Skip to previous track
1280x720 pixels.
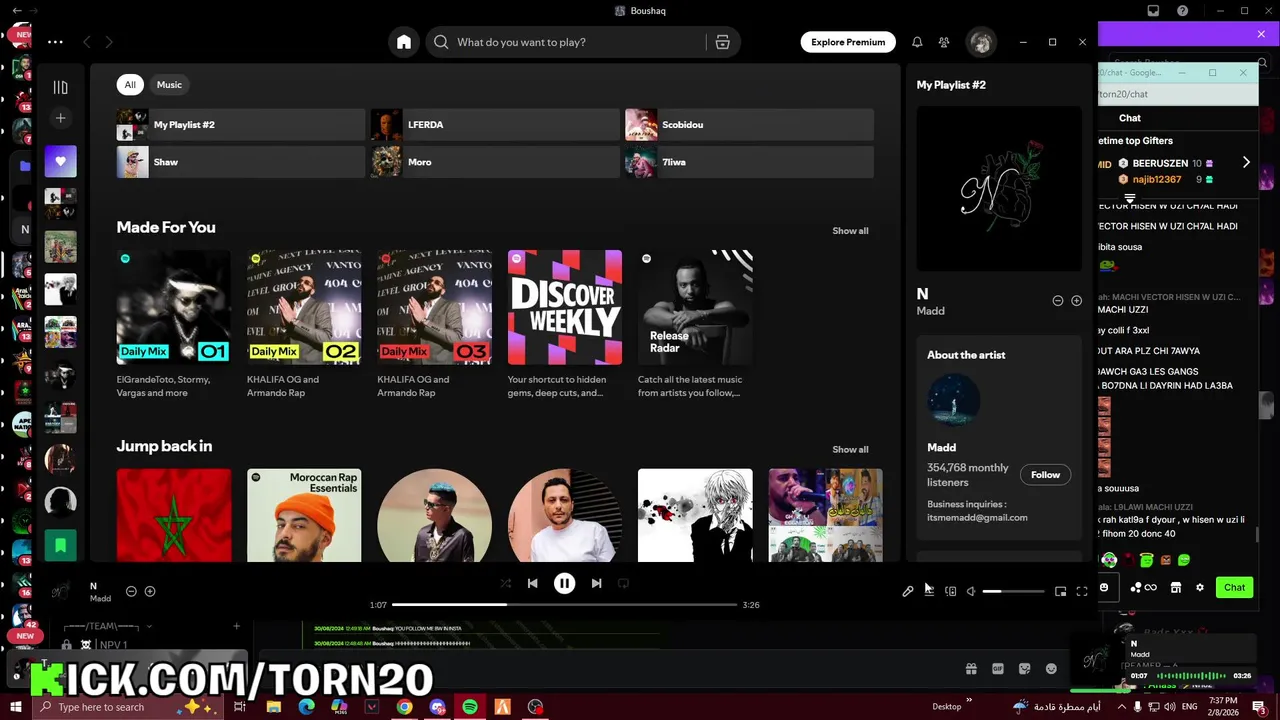532,583
